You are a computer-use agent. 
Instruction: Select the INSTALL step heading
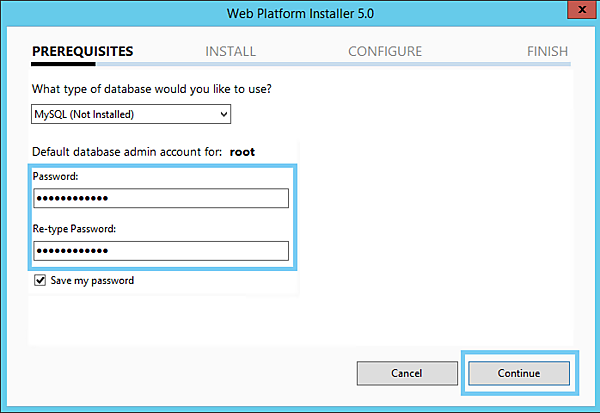[230, 51]
